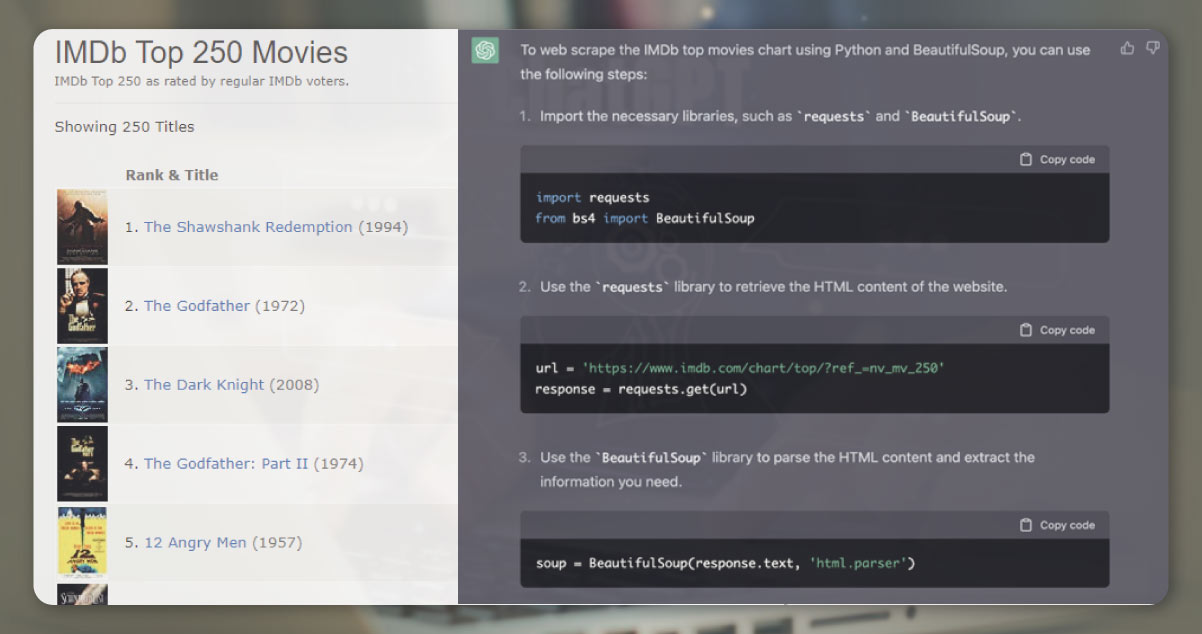Click the 'response = requests.get(url)' code line
This screenshot has width=1202, height=634.
click(x=641, y=389)
